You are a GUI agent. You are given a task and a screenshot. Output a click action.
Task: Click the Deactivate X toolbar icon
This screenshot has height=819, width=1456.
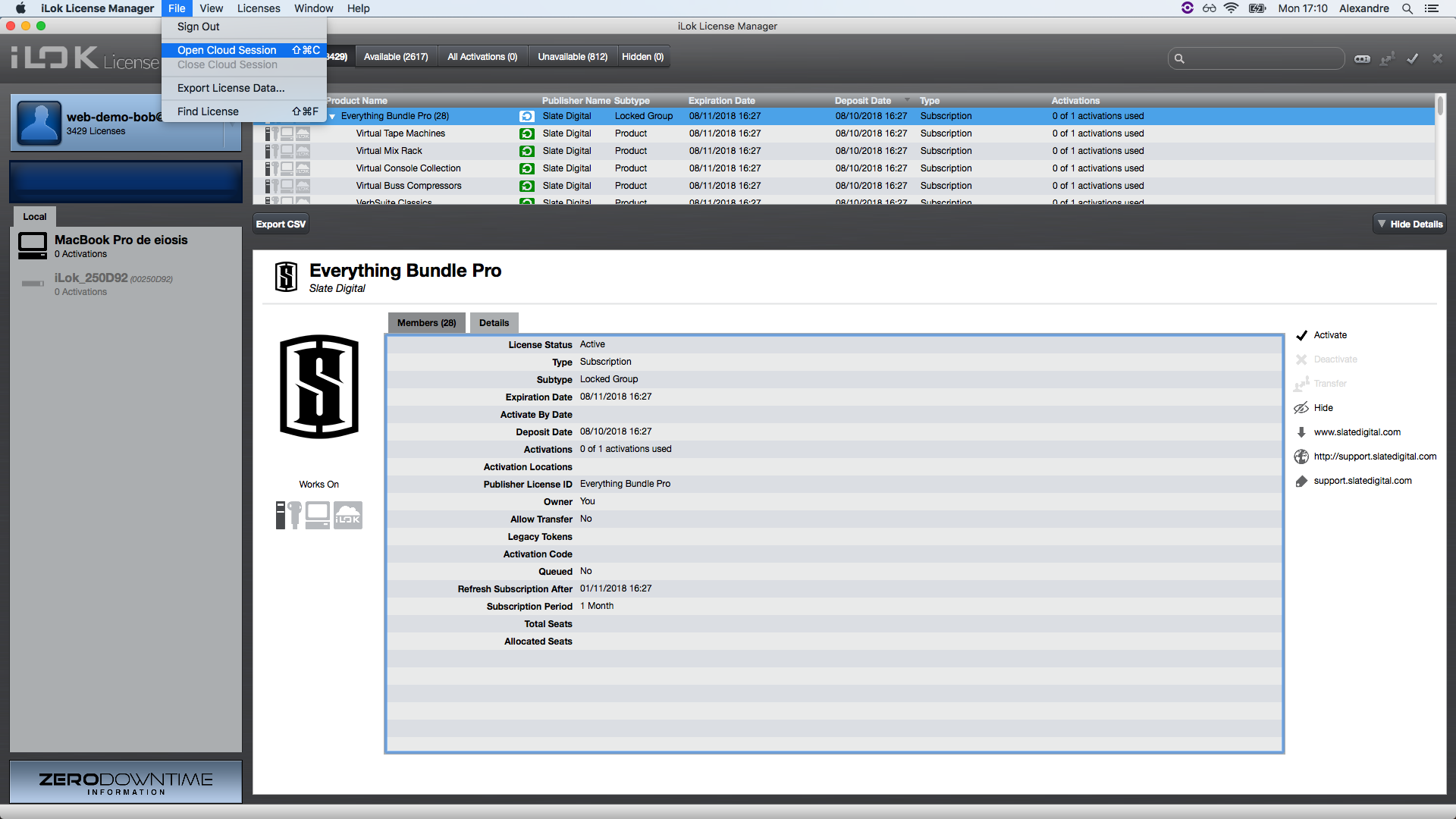pyautogui.click(x=1437, y=58)
